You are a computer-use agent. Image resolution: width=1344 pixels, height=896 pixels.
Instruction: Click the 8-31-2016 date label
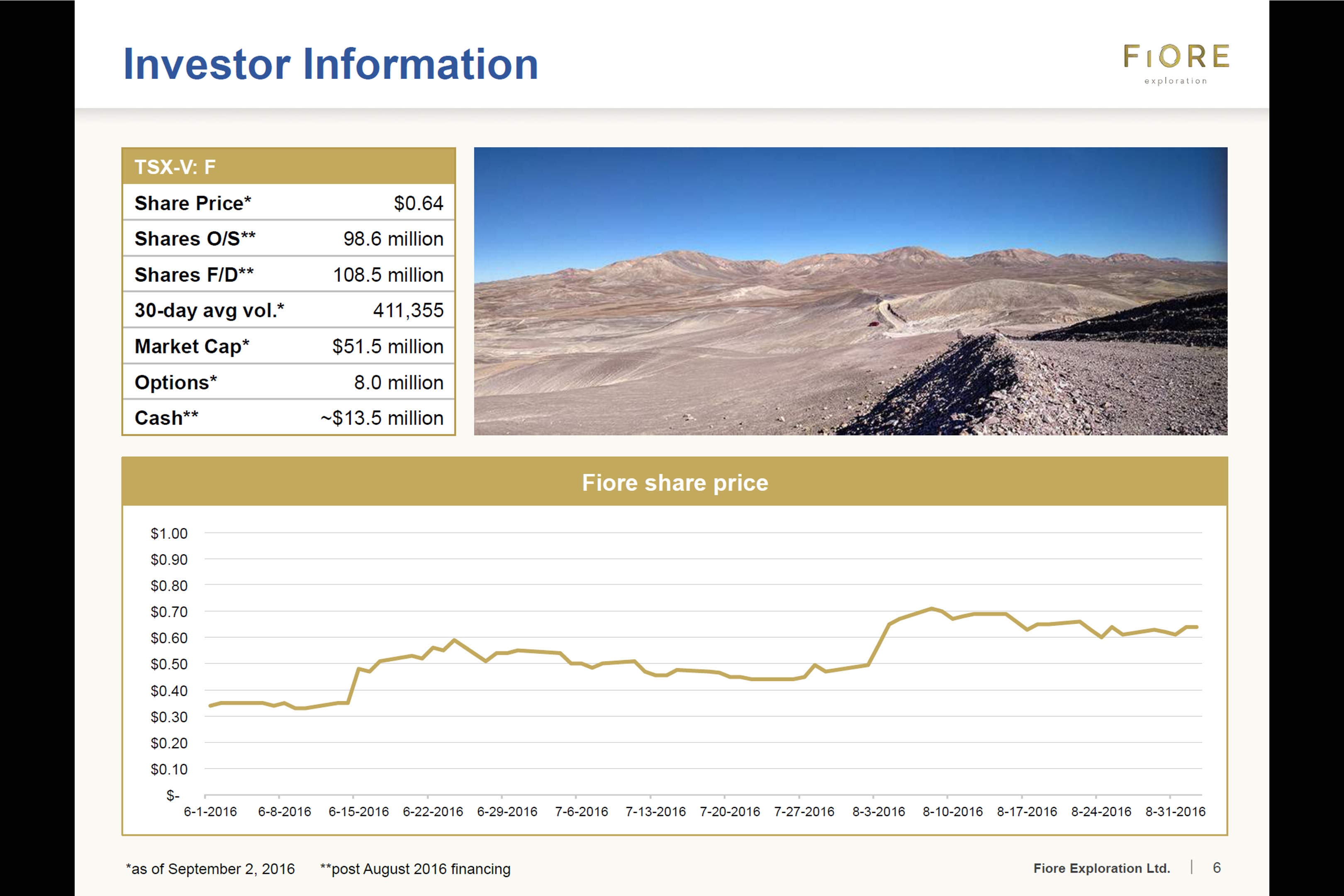click(1176, 811)
